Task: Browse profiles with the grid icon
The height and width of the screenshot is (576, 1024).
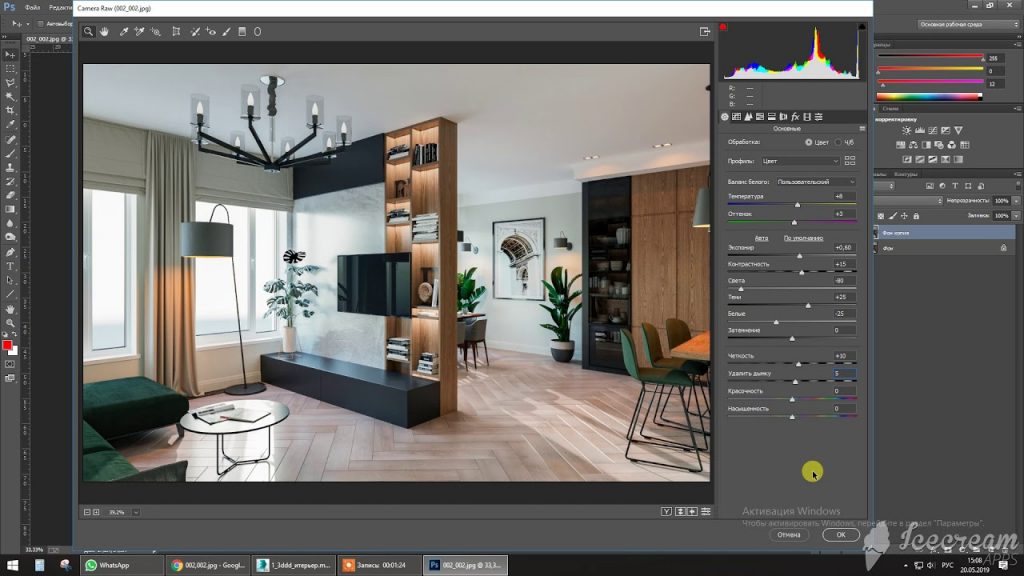Action: tap(850, 161)
